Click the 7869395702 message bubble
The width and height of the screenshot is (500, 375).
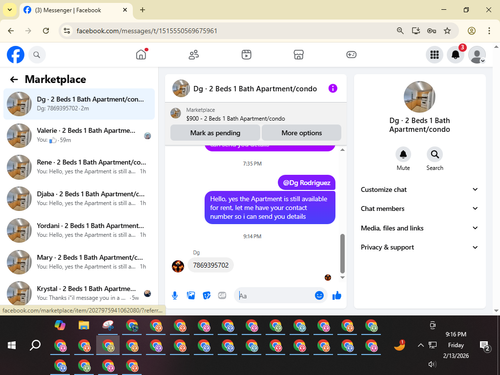click(x=211, y=265)
